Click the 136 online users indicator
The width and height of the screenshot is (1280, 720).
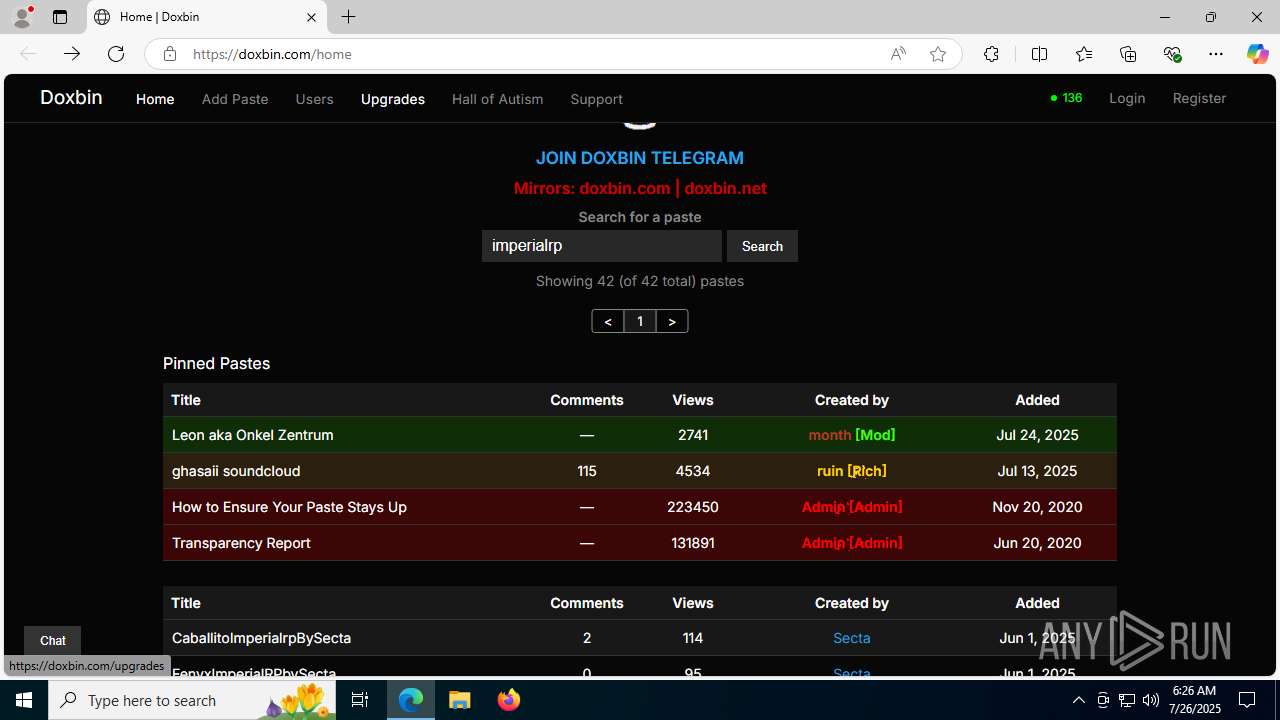pyautogui.click(x=1066, y=98)
